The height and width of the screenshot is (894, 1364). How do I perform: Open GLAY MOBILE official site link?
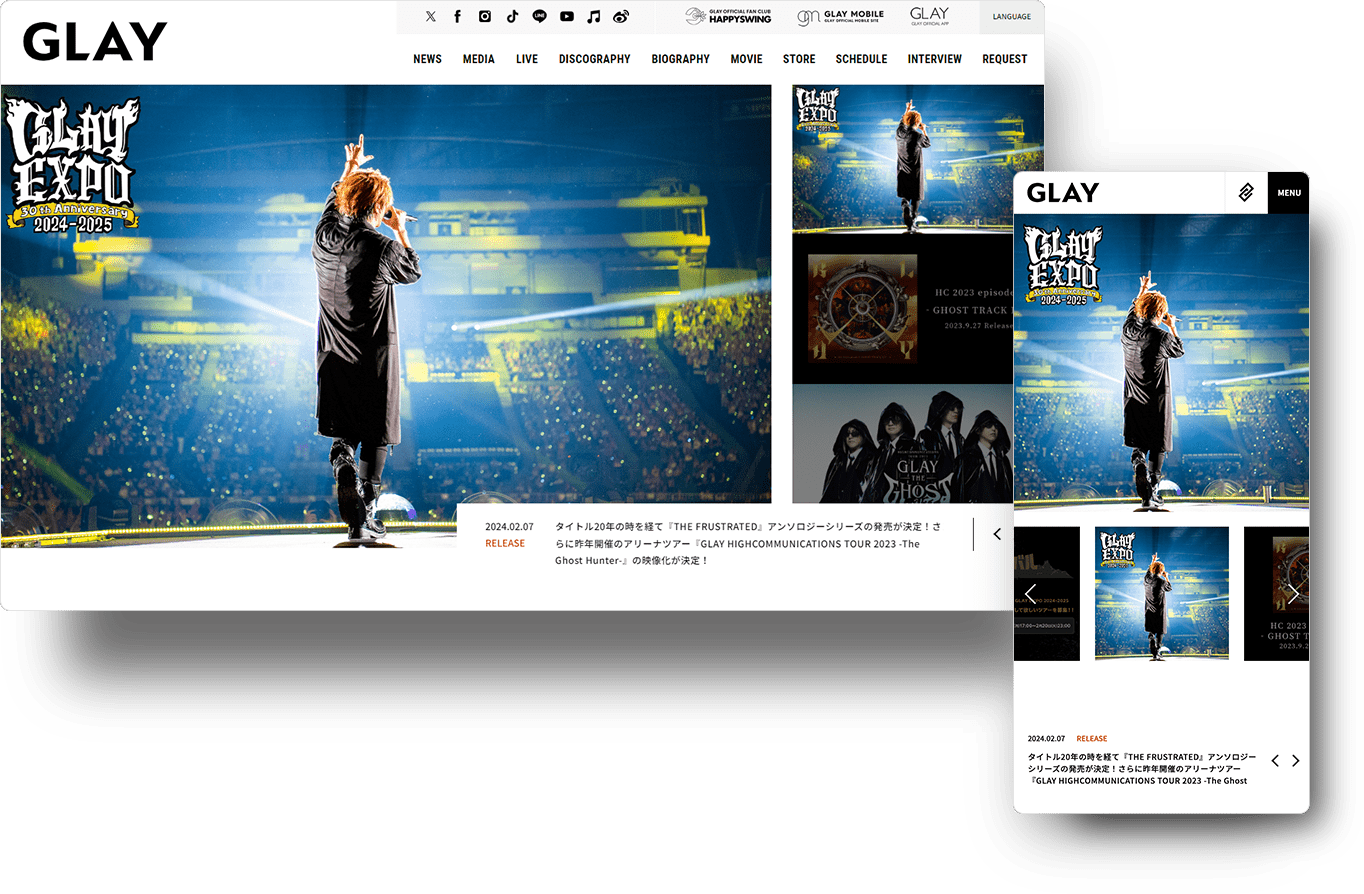840,17
